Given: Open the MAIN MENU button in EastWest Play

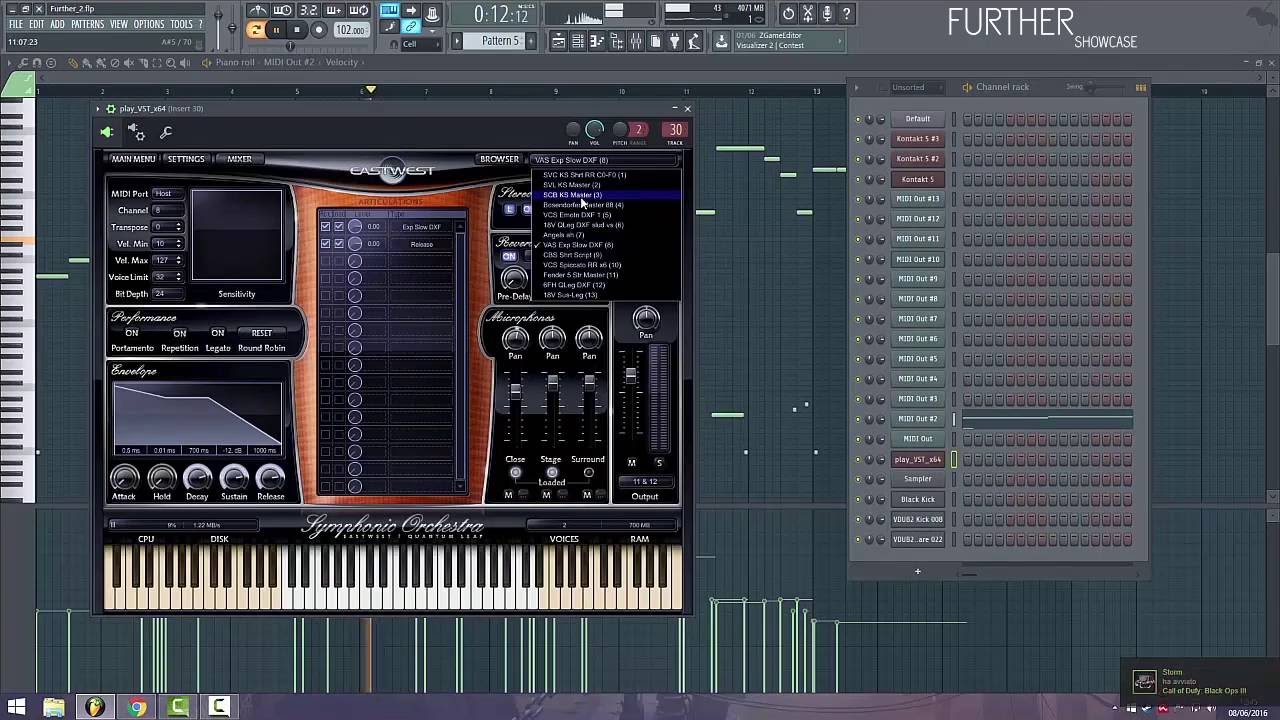Looking at the screenshot, I should point(133,159).
